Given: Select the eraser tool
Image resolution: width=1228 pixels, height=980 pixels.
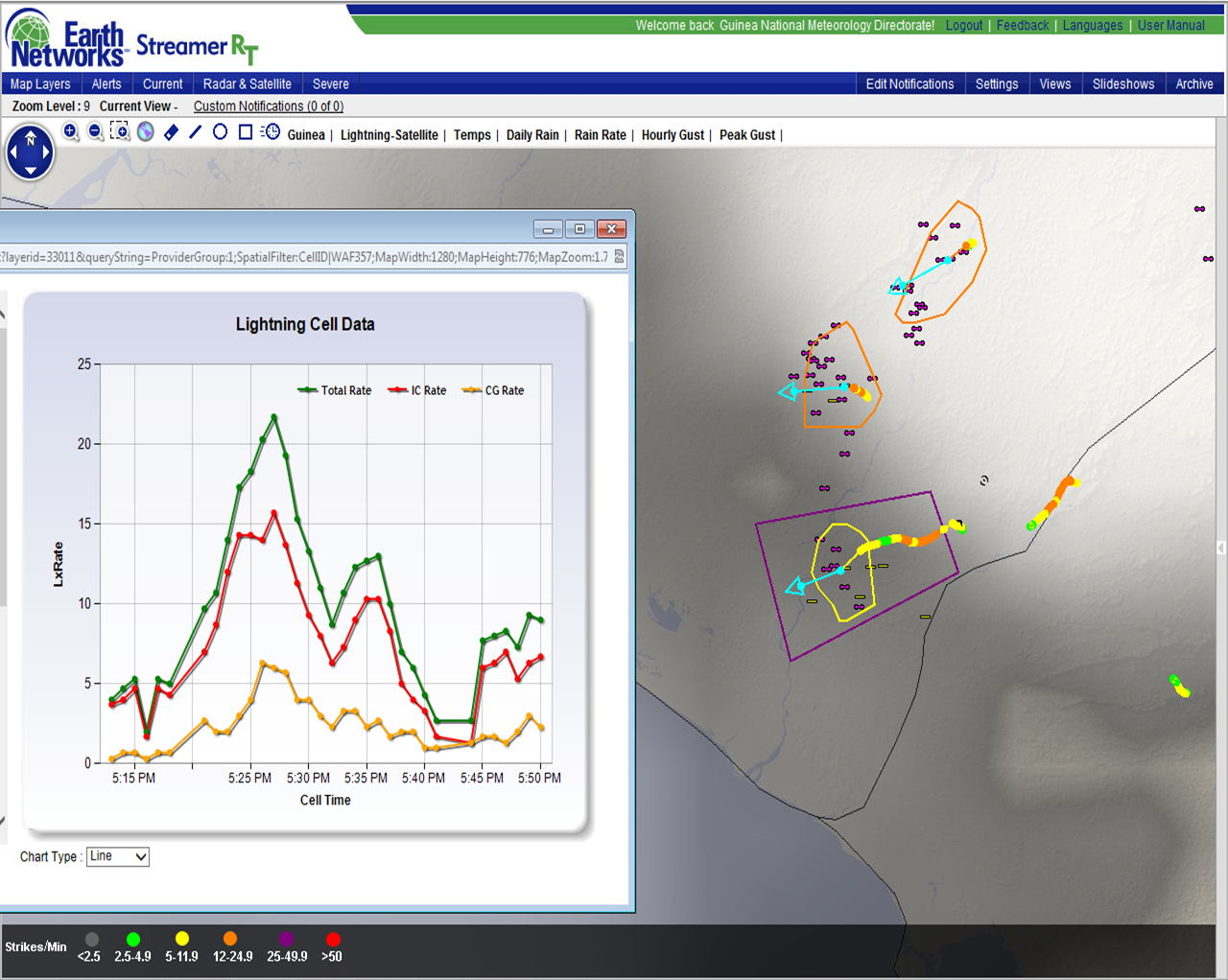Looking at the screenshot, I should (x=171, y=132).
